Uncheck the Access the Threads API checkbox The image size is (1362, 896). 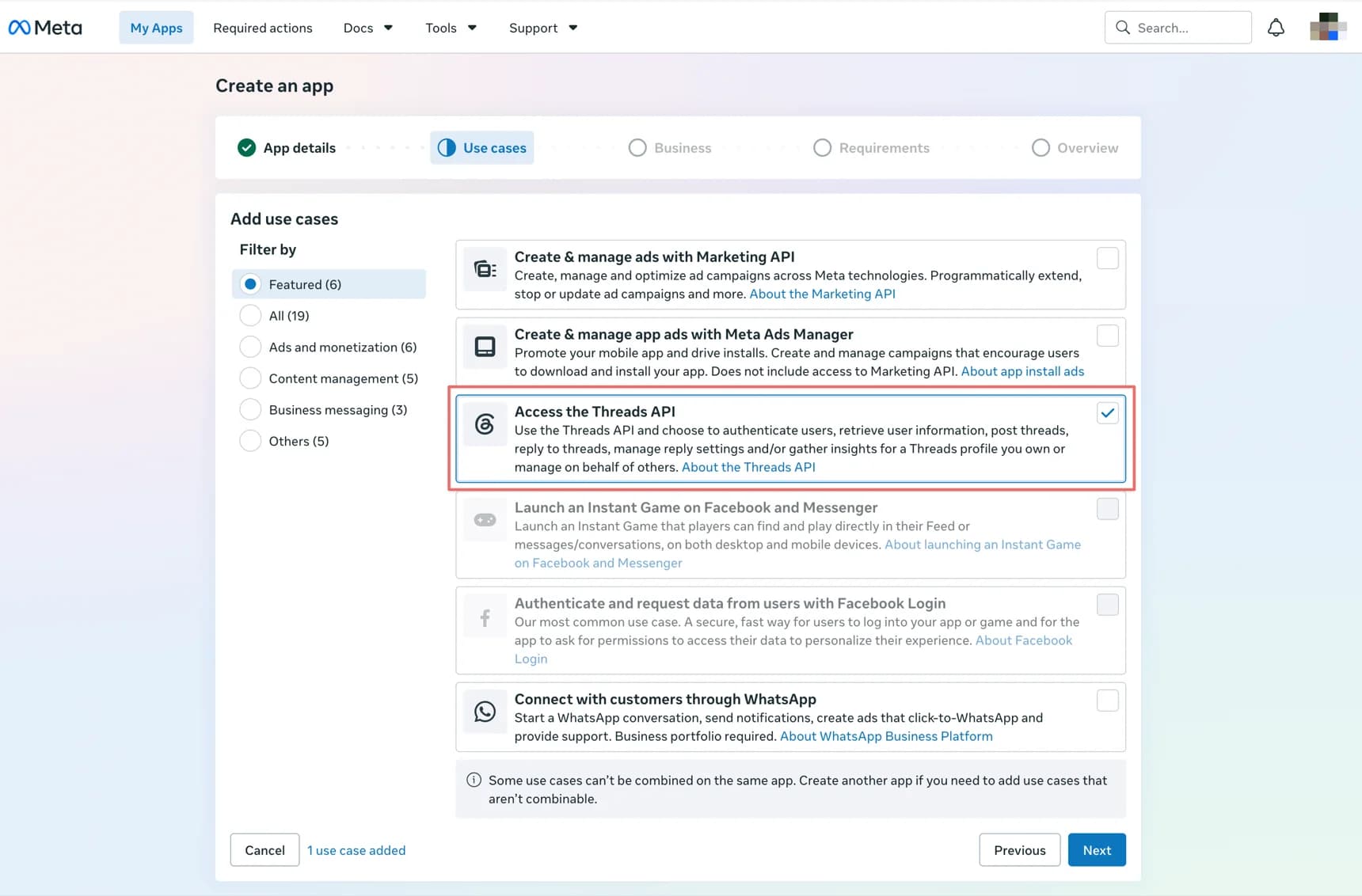coord(1107,413)
